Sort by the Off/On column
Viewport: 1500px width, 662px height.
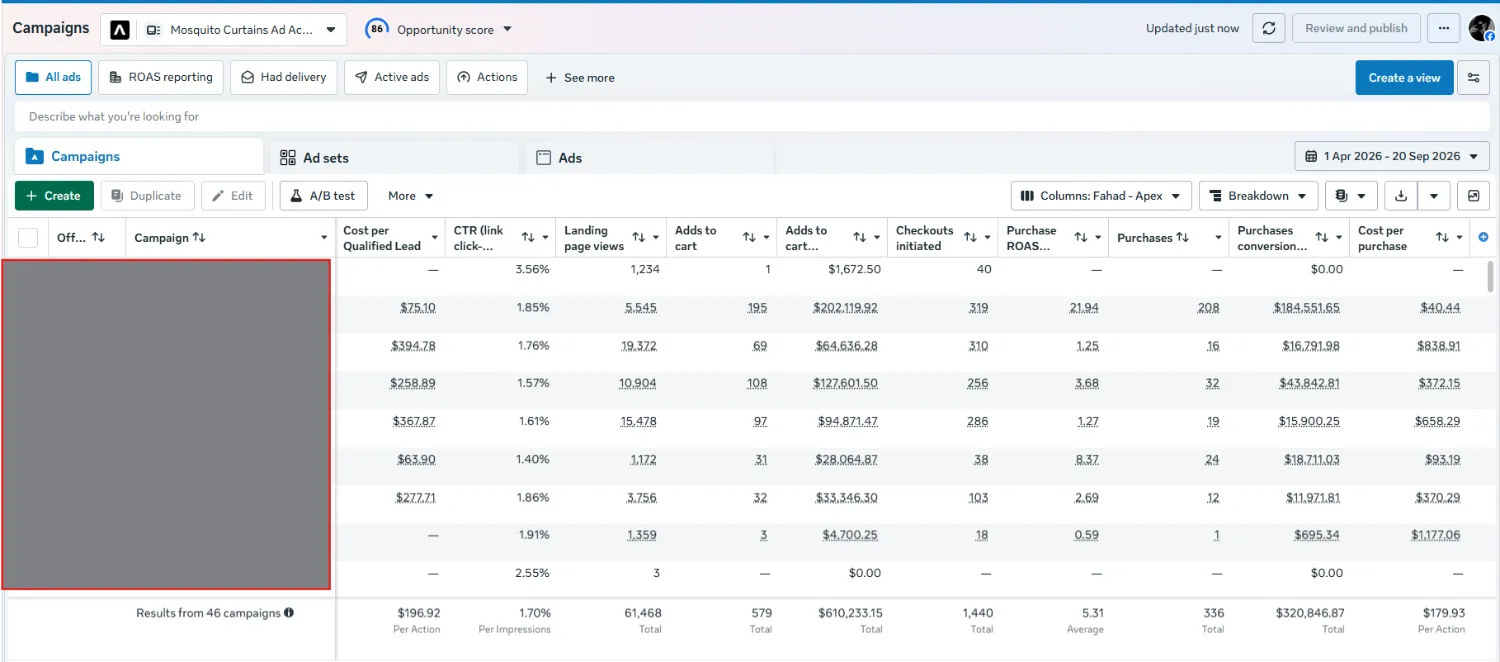[98, 238]
